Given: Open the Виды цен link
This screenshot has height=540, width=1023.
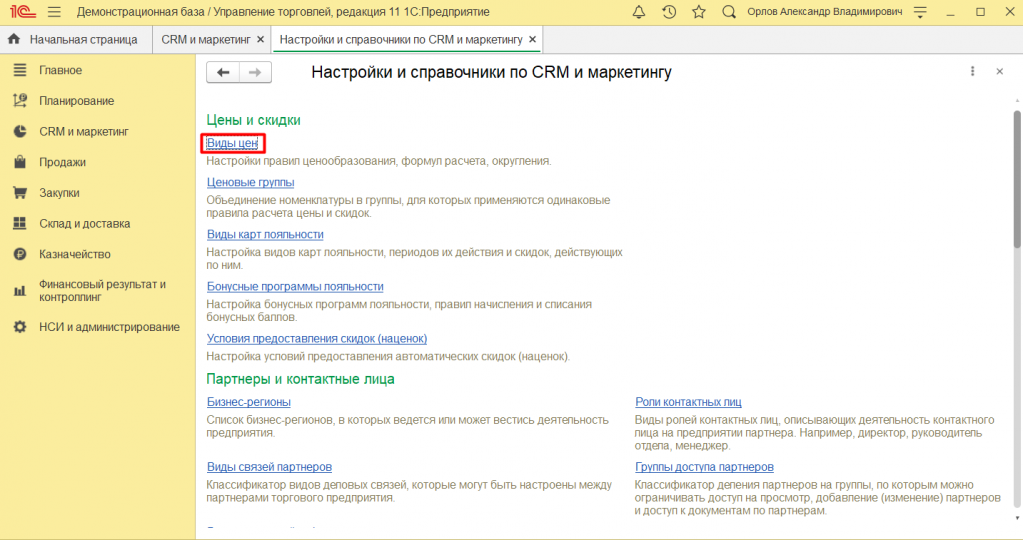Looking at the screenshot, I should tap(232, 144).
